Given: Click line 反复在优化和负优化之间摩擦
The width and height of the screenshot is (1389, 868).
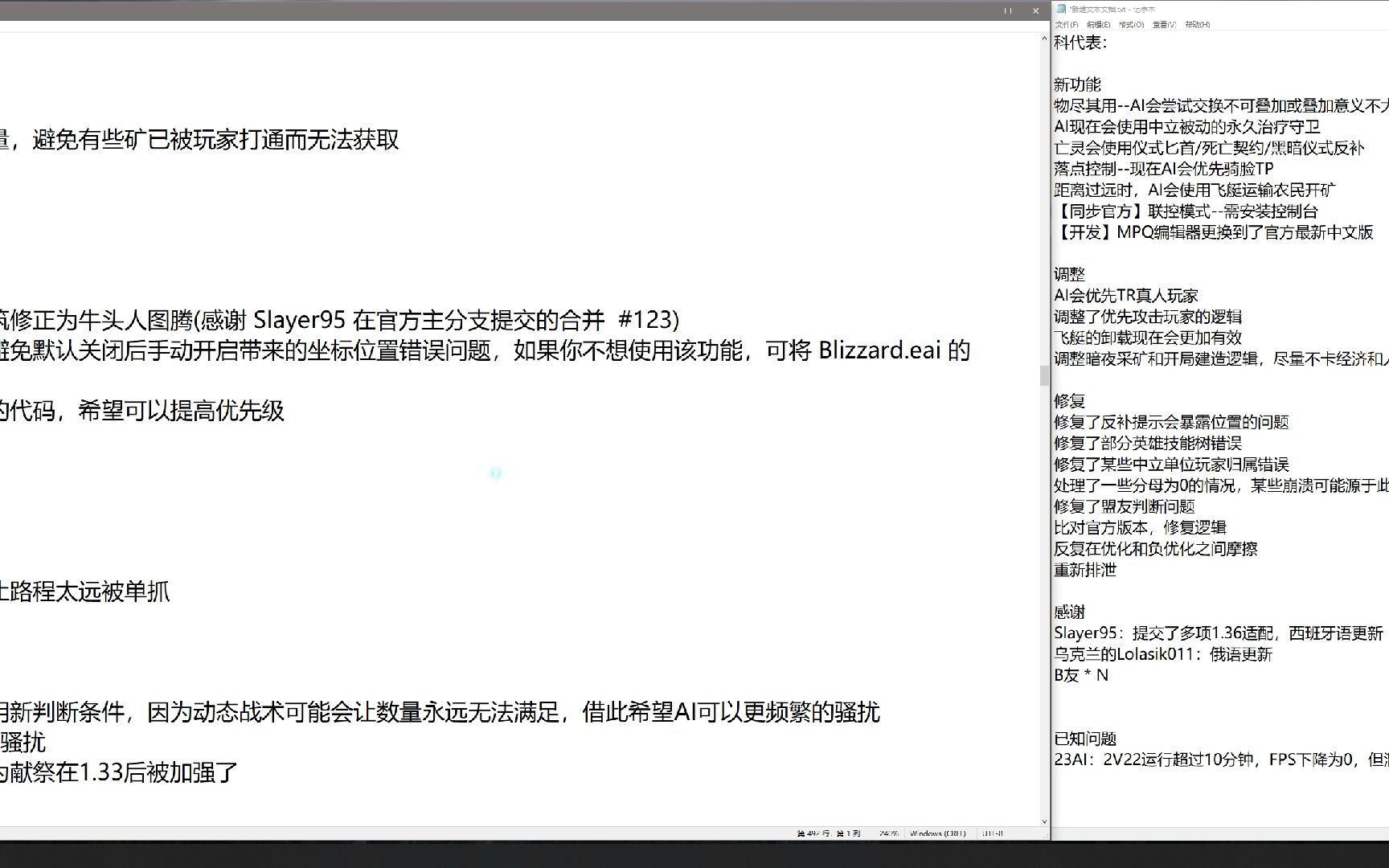Looking at the screenshot, I should (1156, 549).
